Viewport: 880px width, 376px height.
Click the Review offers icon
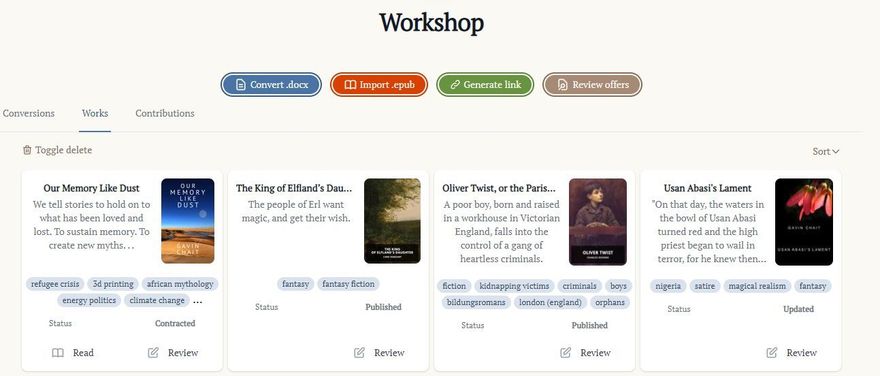[x=562, y=85]
